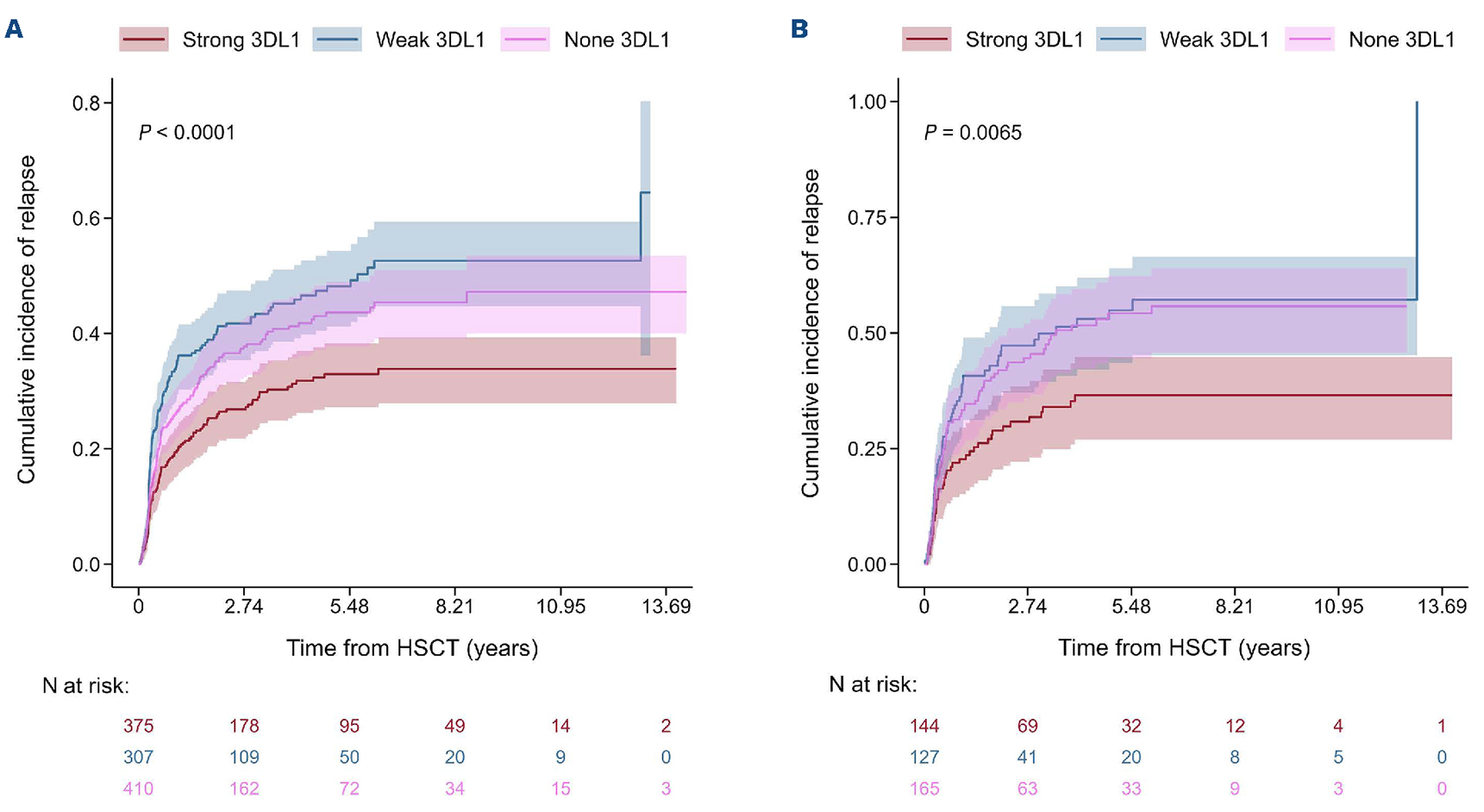This screenshot has height=812, width=1484.
Task: Click the 10.95 x-axis tick in panel B
Action: coord(1338,607)
